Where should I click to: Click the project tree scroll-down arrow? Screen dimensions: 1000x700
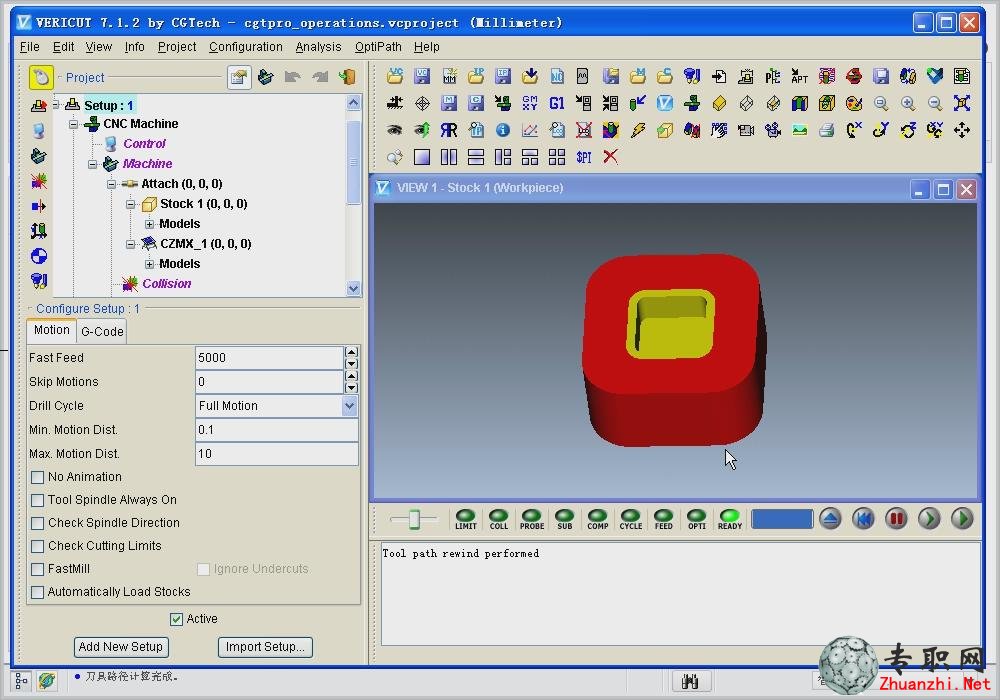[x=353, y=289]
